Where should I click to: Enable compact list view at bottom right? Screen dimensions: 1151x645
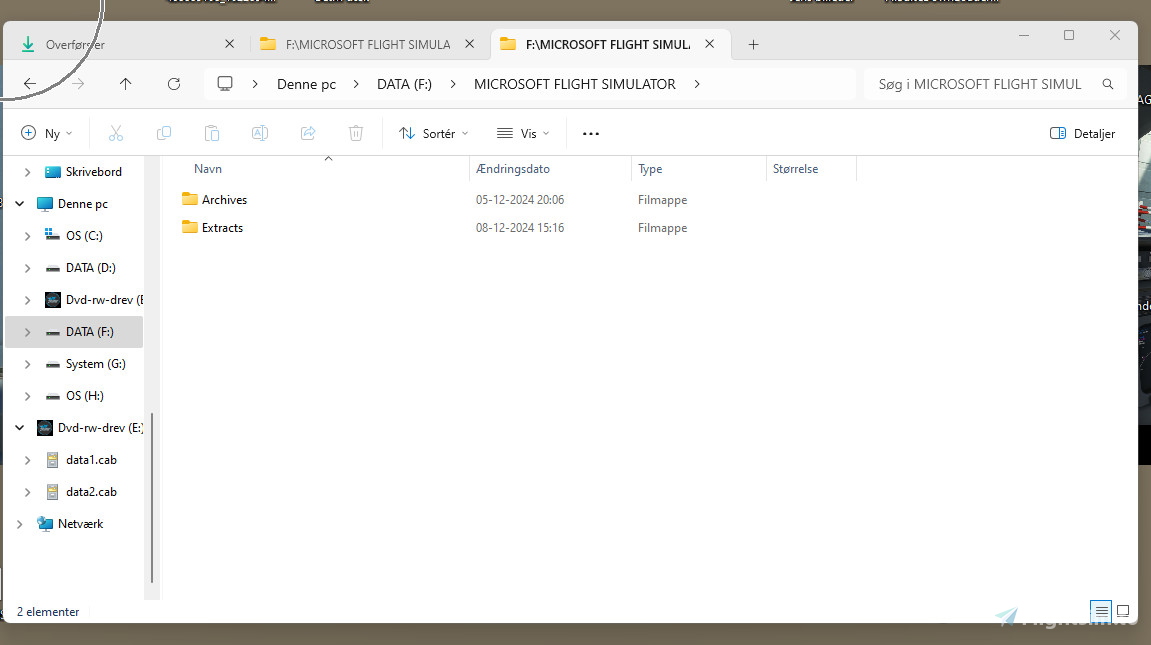click(1101, 611)
